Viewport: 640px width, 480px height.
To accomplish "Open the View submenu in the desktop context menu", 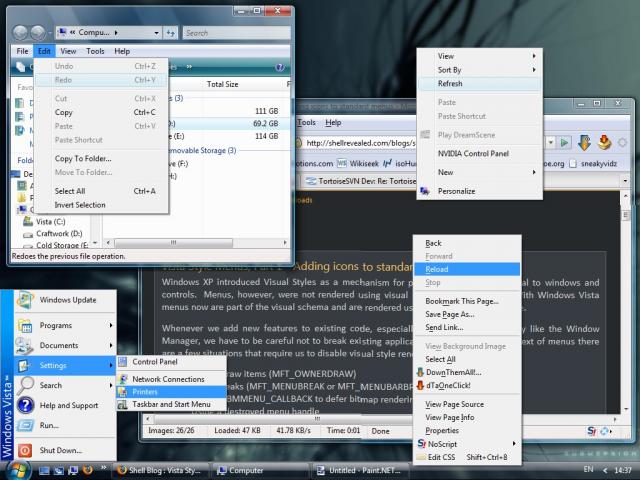I will 479,56.
